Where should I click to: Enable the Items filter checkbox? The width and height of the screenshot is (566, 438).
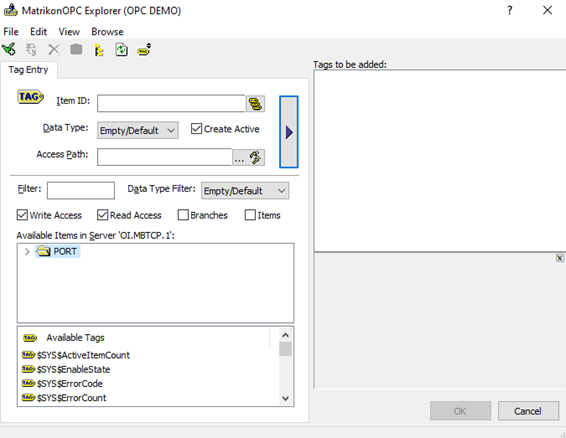pyautogui.click(x=250, y=215)
